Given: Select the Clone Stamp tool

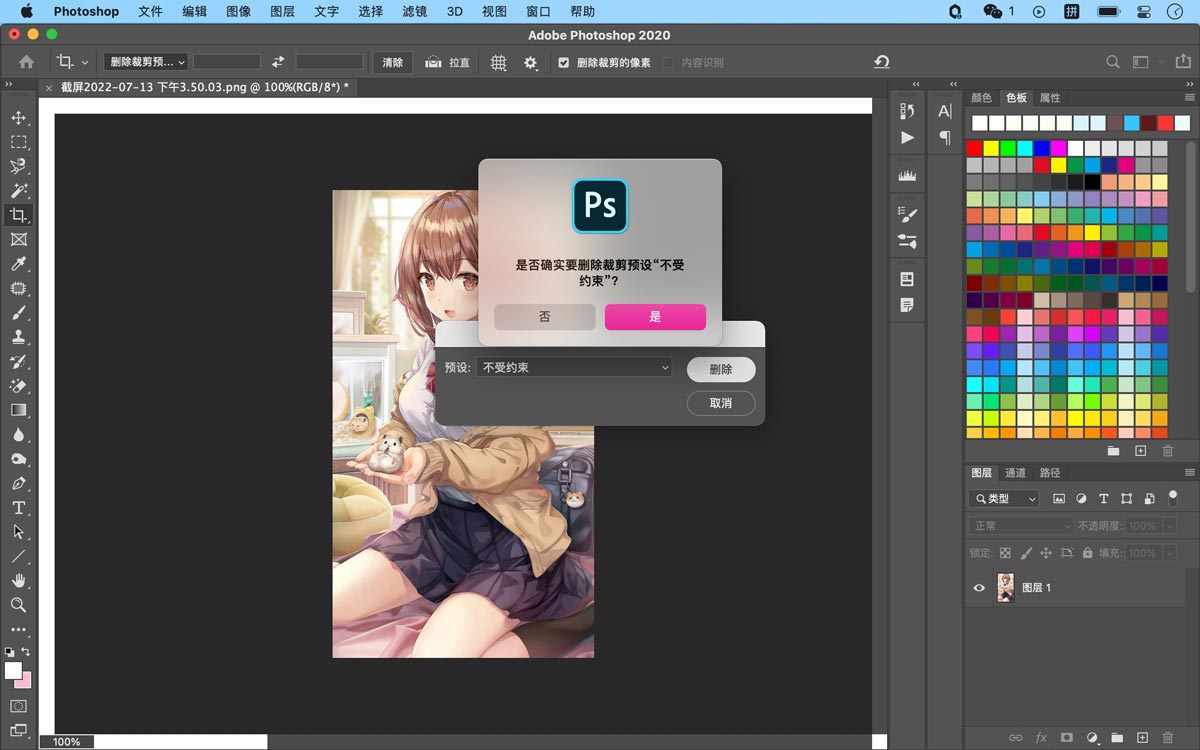Looking at the screenshot, I should (18, 337).
